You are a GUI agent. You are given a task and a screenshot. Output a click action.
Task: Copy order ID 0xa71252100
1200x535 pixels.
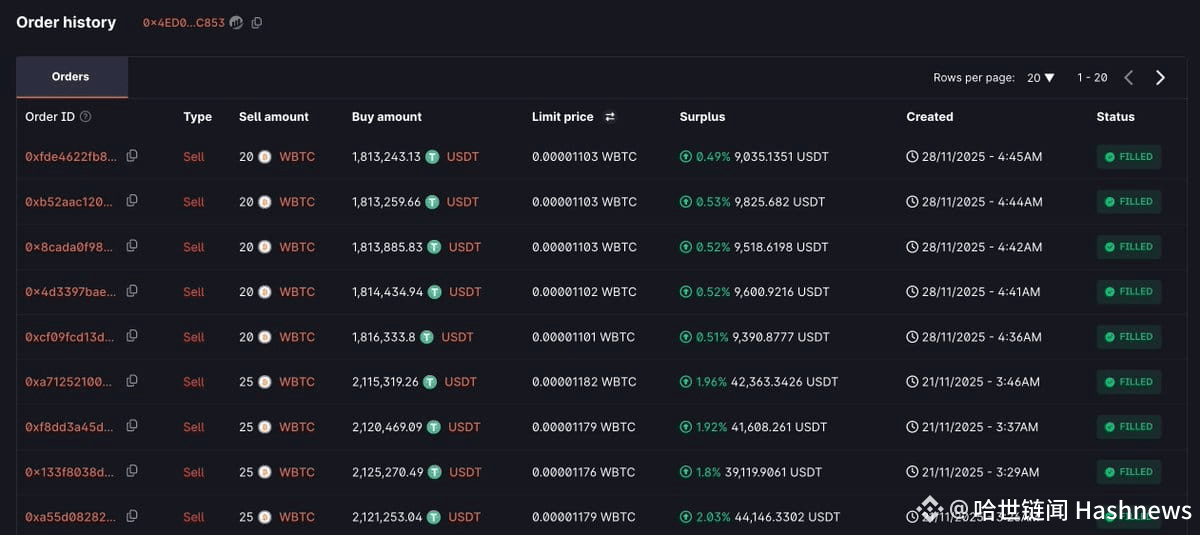132,381
